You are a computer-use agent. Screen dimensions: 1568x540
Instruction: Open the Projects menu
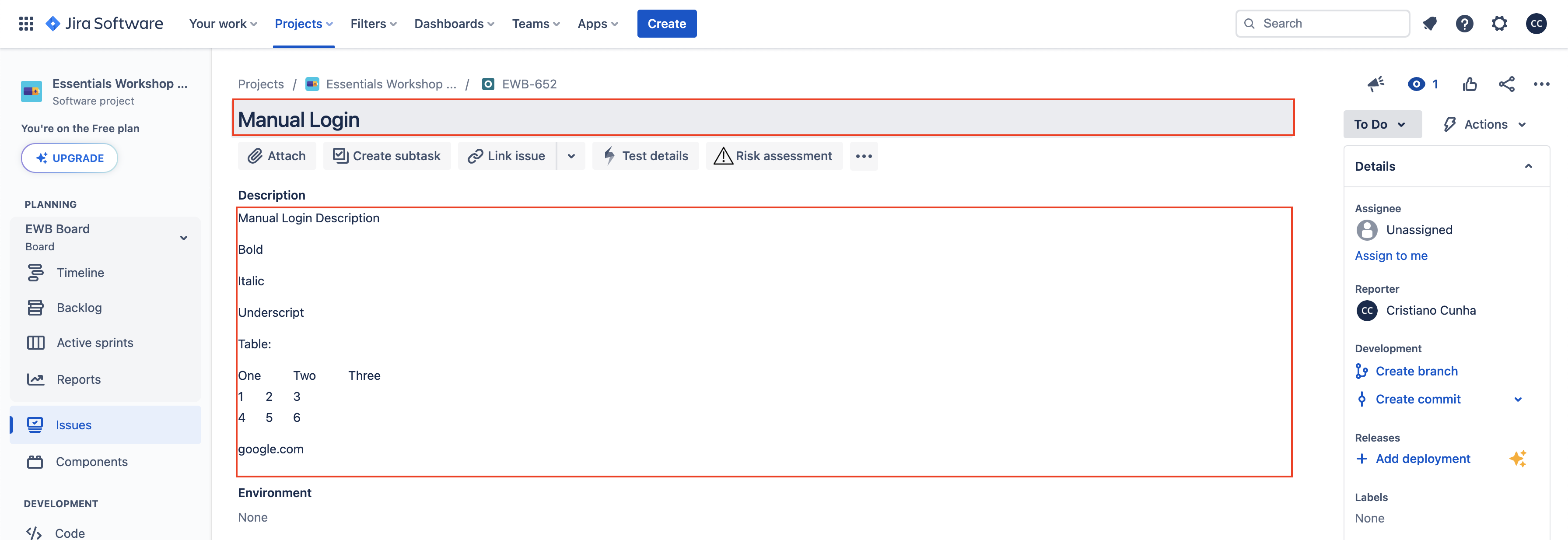click(304, 24)
